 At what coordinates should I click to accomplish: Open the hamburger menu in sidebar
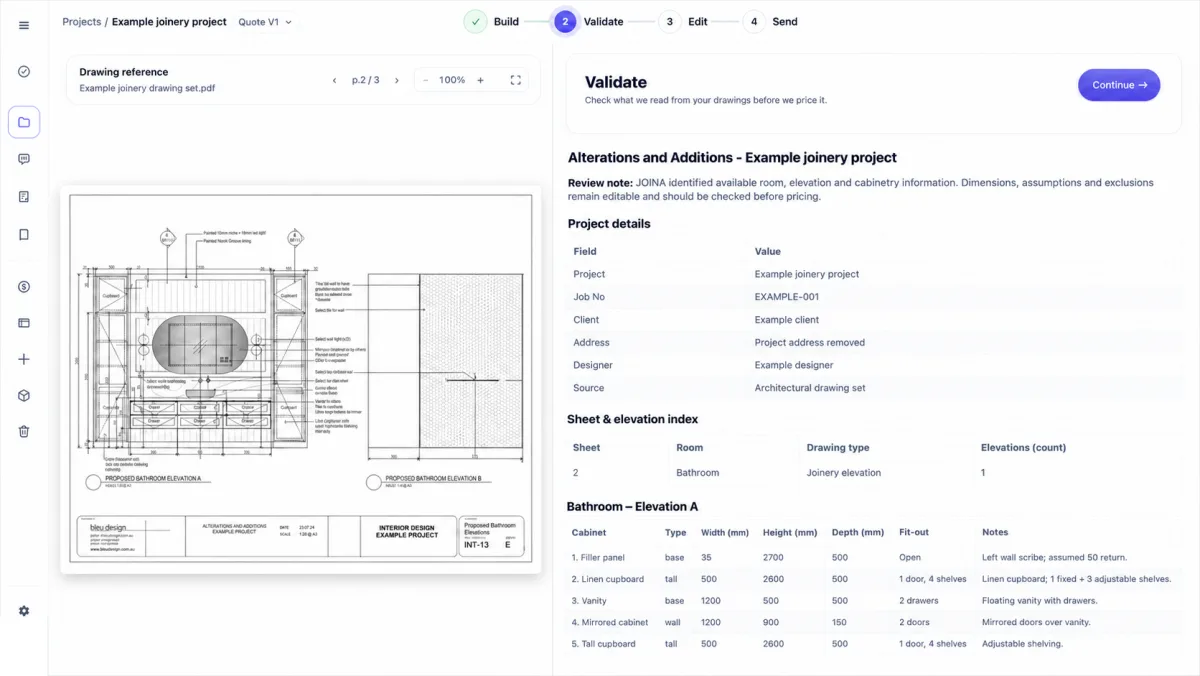24,25
